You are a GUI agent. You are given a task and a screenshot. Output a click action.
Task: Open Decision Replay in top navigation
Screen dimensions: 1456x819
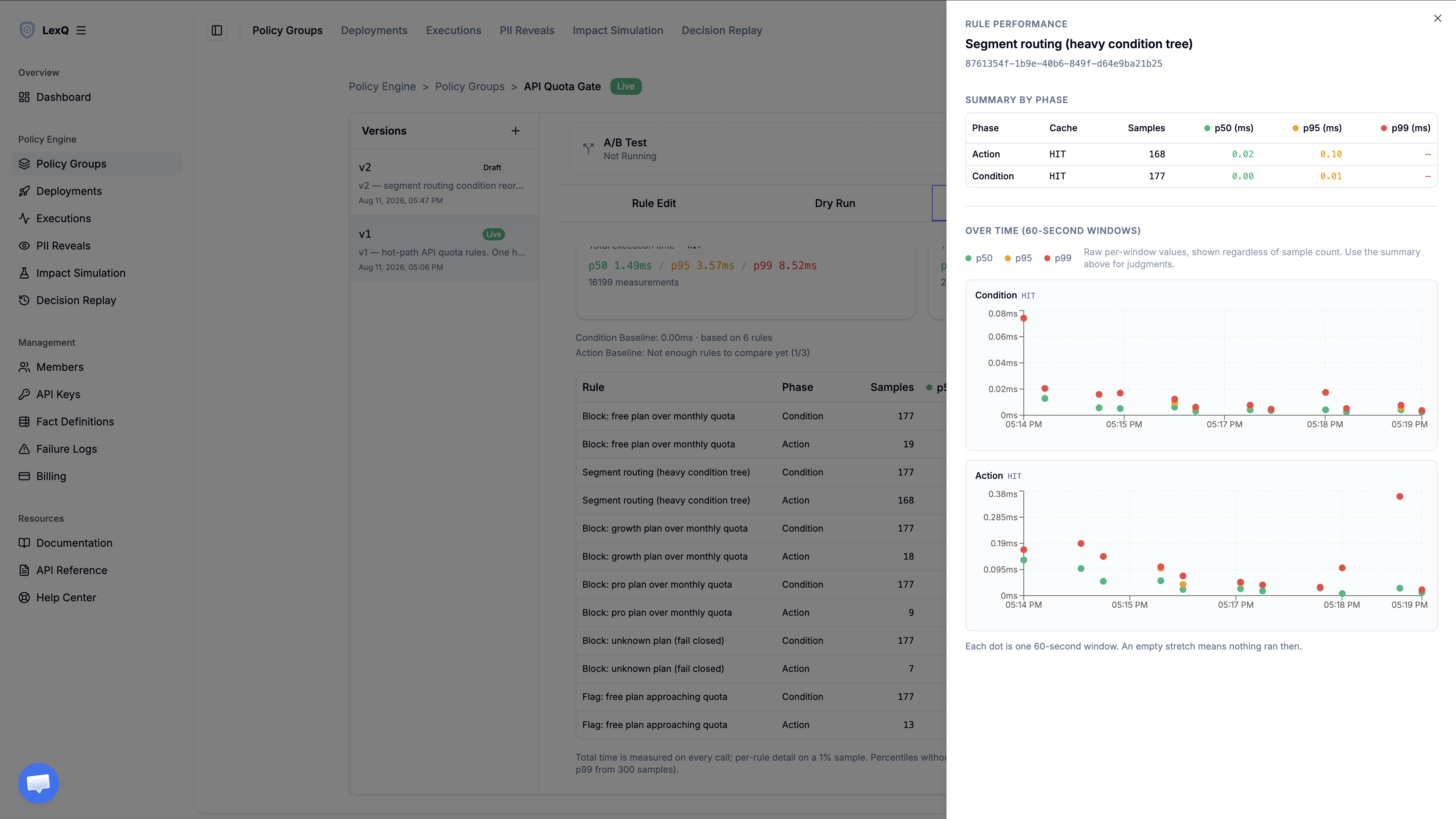click(x=722, y=30)
